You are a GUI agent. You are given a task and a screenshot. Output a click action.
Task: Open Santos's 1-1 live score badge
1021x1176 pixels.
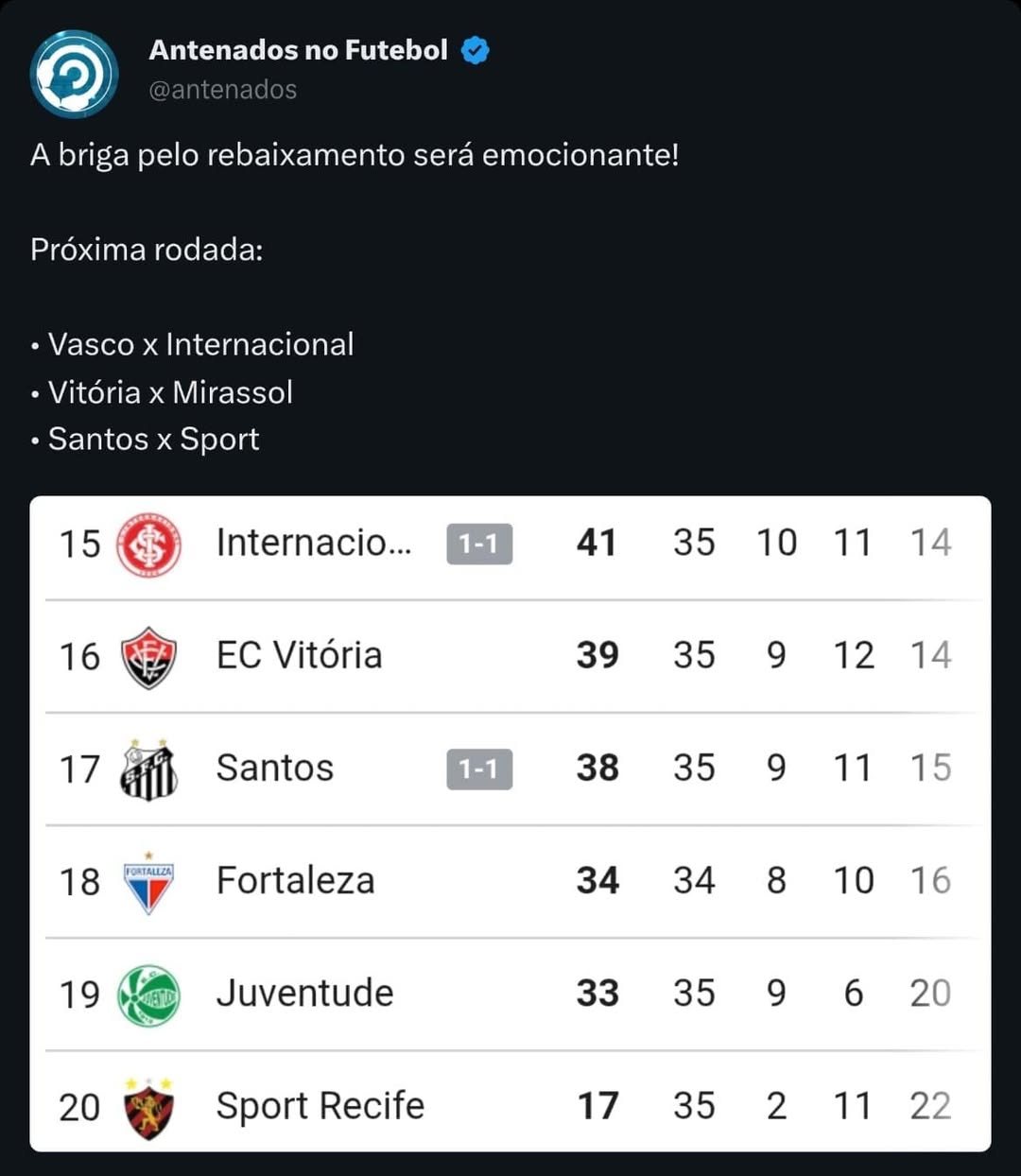pyautogui.click(x=479, y=770)
